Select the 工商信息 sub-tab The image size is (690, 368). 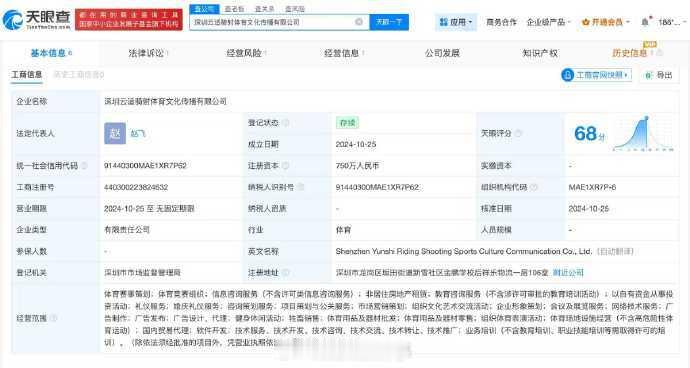(x=26, y=75)
